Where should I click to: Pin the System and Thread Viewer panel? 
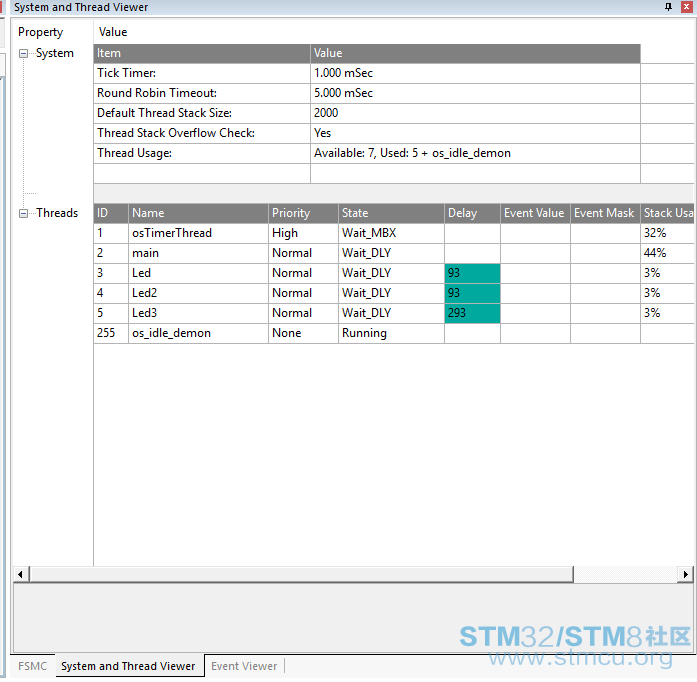click(x=669, y=7)
